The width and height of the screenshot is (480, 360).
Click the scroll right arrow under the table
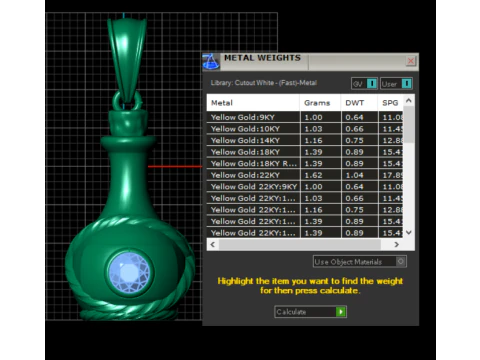click(x=396, y=244)
